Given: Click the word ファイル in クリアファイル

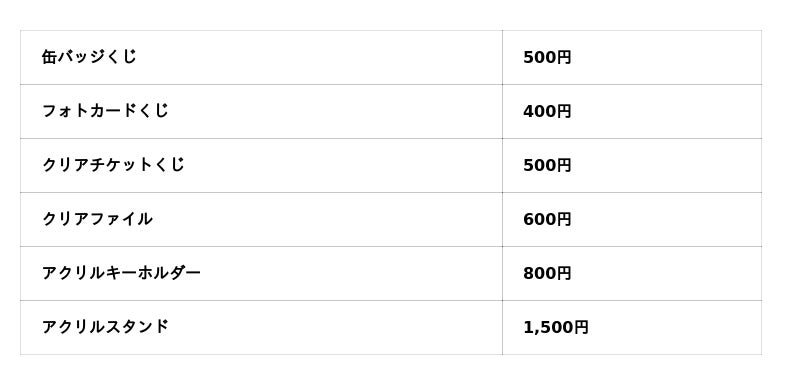Looking at the screenshot, I should [x=121, y=219].
